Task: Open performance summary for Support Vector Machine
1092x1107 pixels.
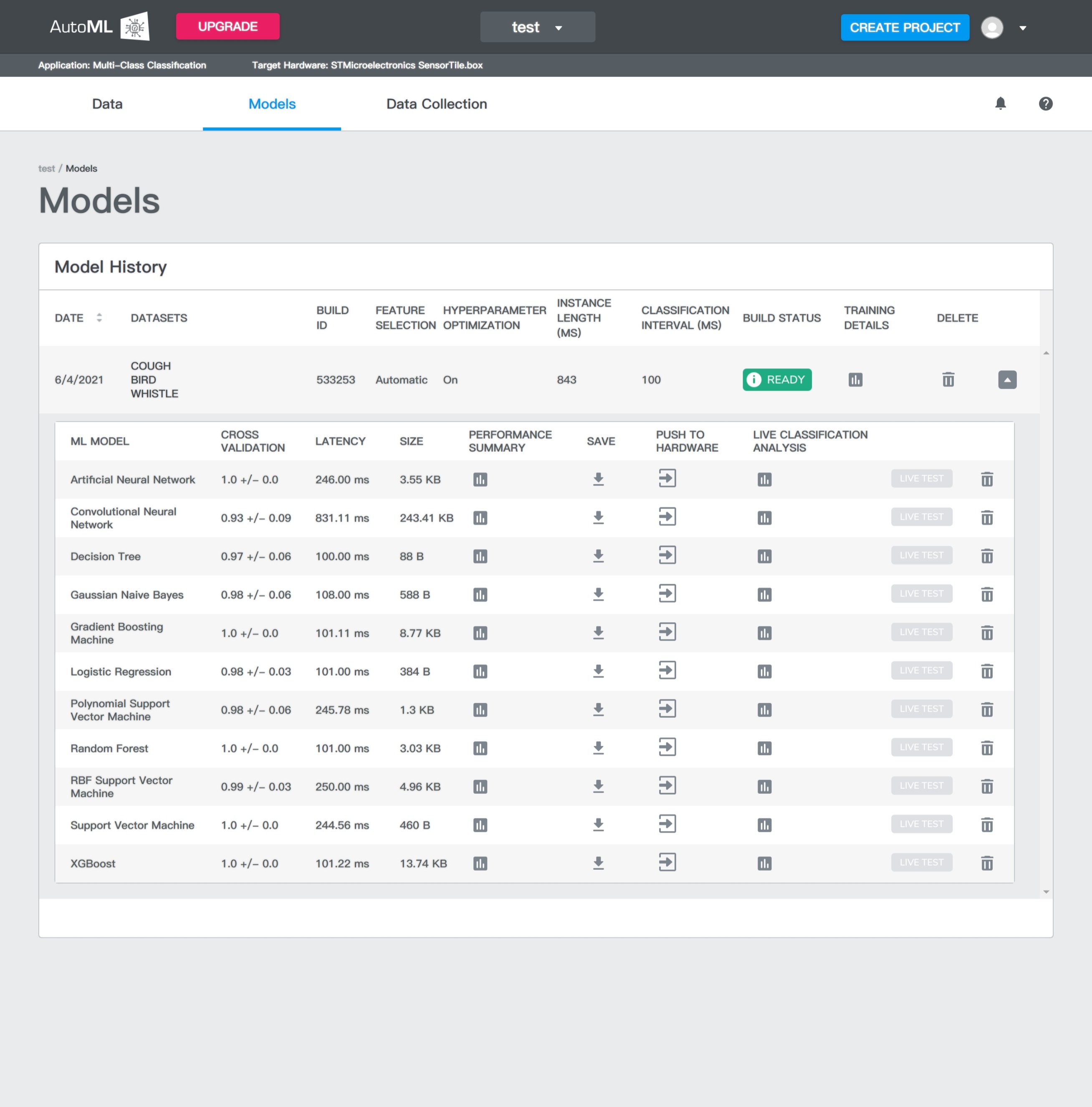Action: [x=480, y=825]
